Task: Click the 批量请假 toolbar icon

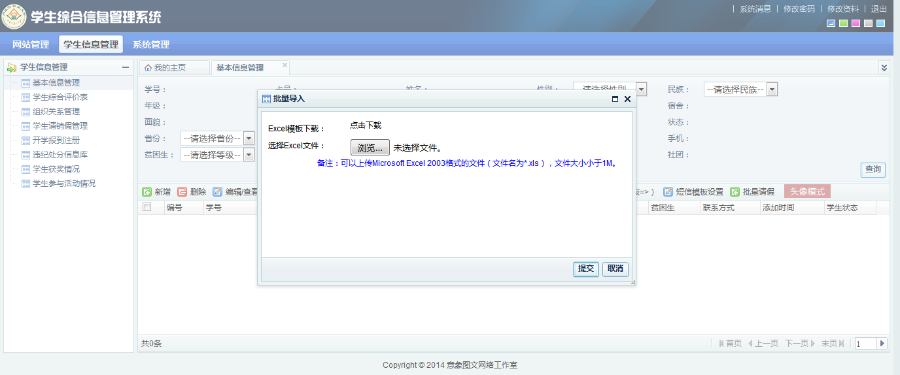Action: click(735, 192)
